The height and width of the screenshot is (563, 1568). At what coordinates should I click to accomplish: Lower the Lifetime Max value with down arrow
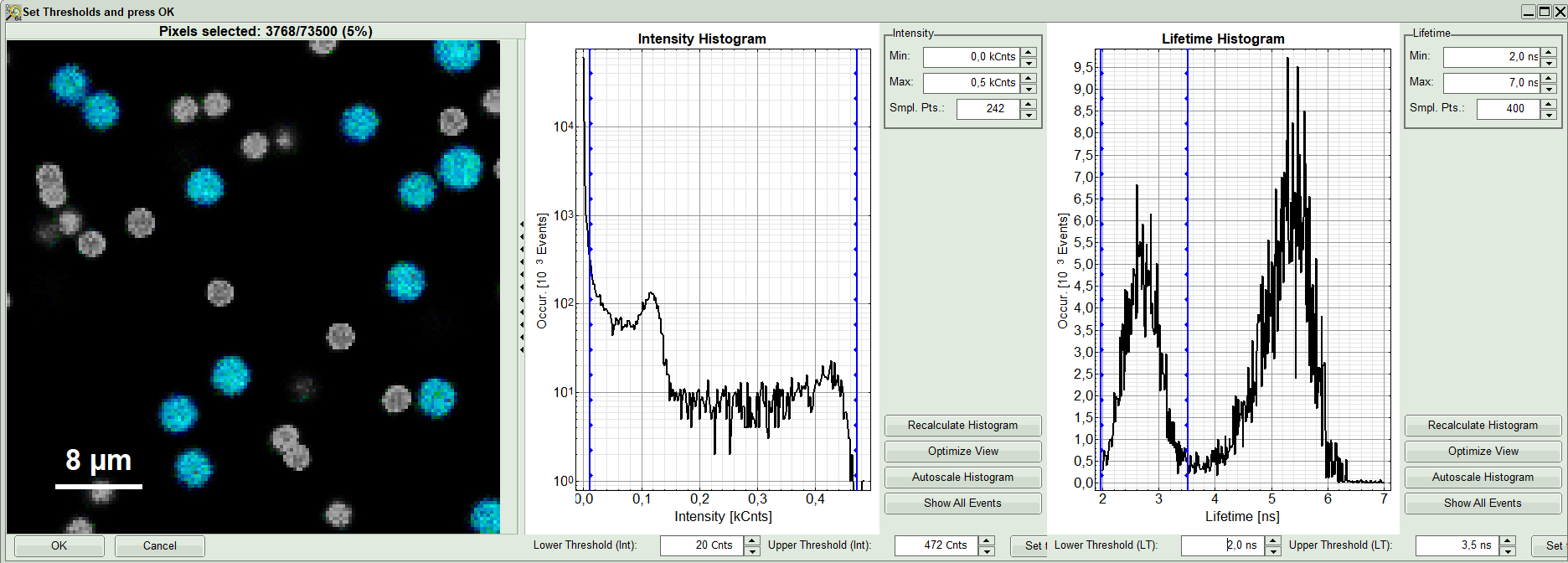click(x=1549, y=88)
